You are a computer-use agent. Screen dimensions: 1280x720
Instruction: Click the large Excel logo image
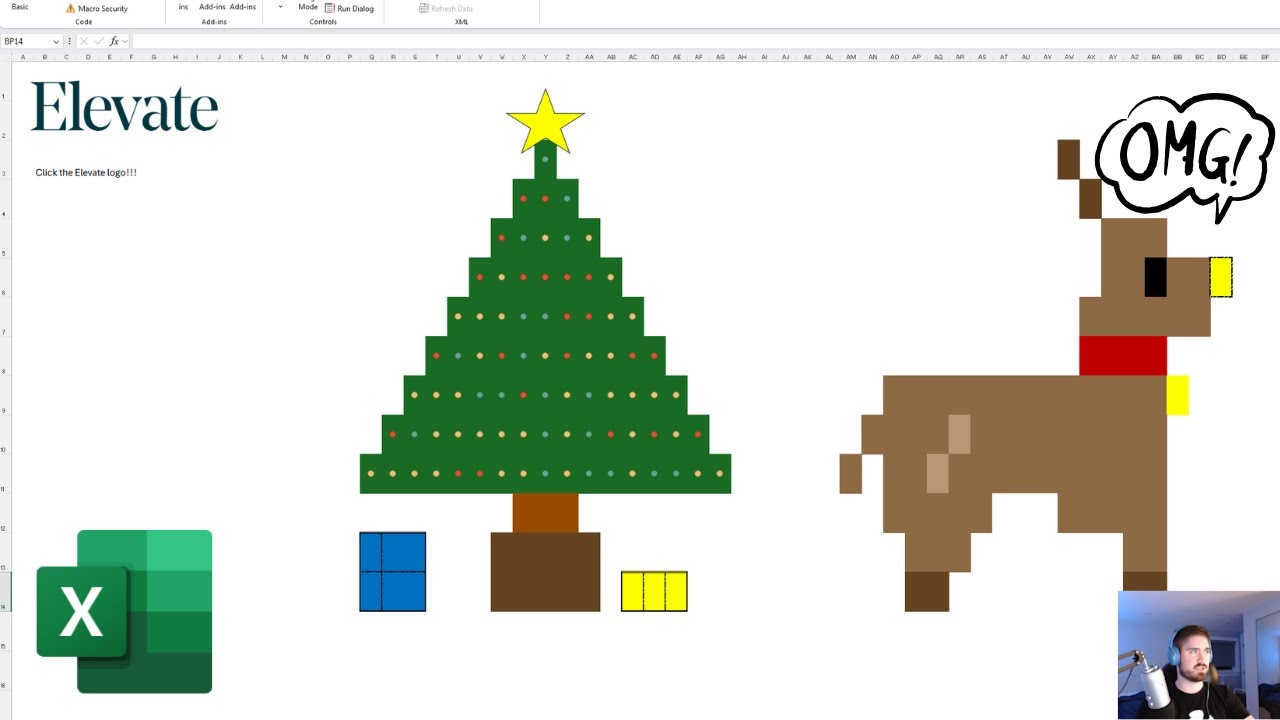point(124,611)
